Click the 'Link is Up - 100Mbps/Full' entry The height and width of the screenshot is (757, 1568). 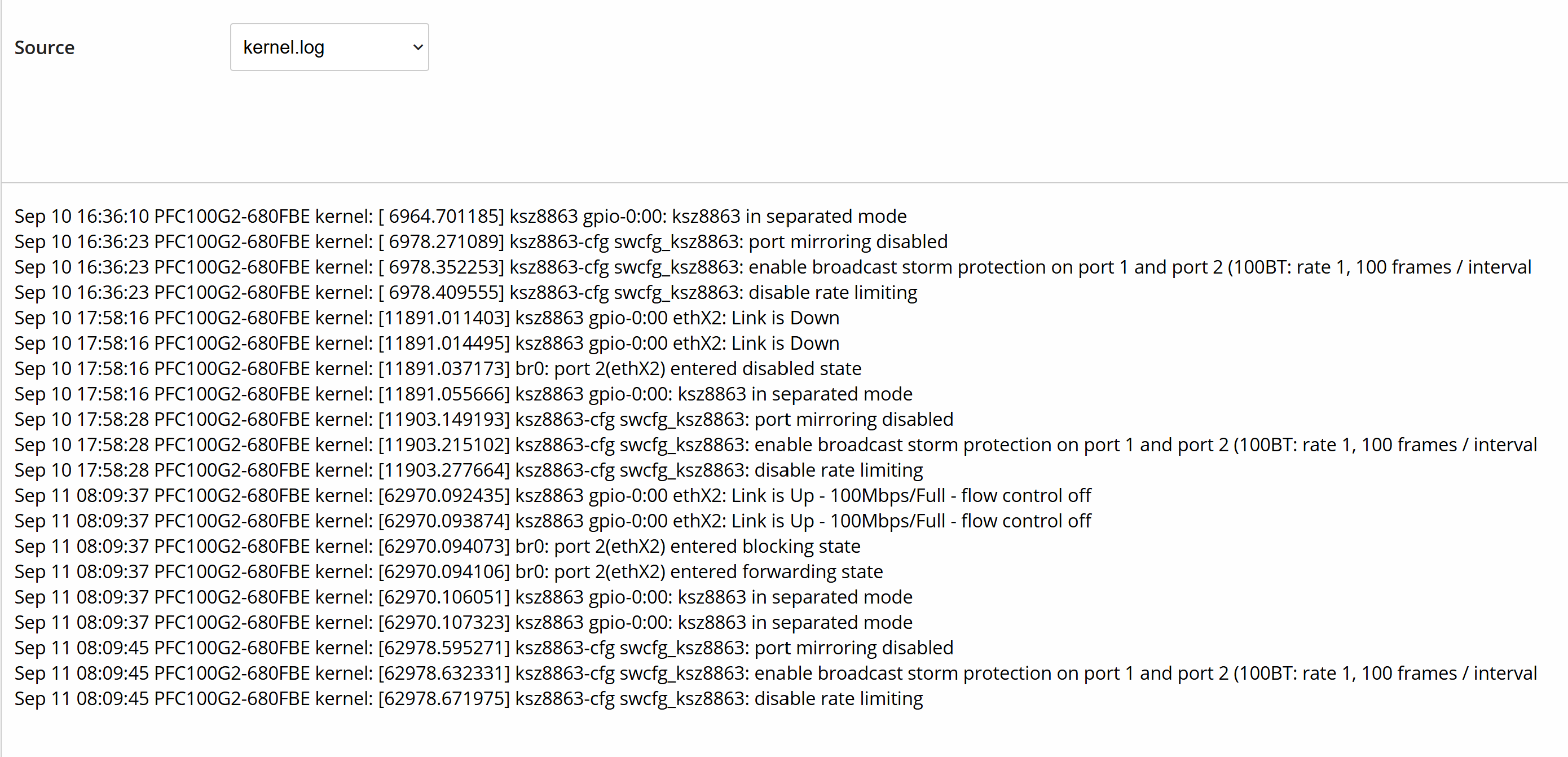click(553, 495)
